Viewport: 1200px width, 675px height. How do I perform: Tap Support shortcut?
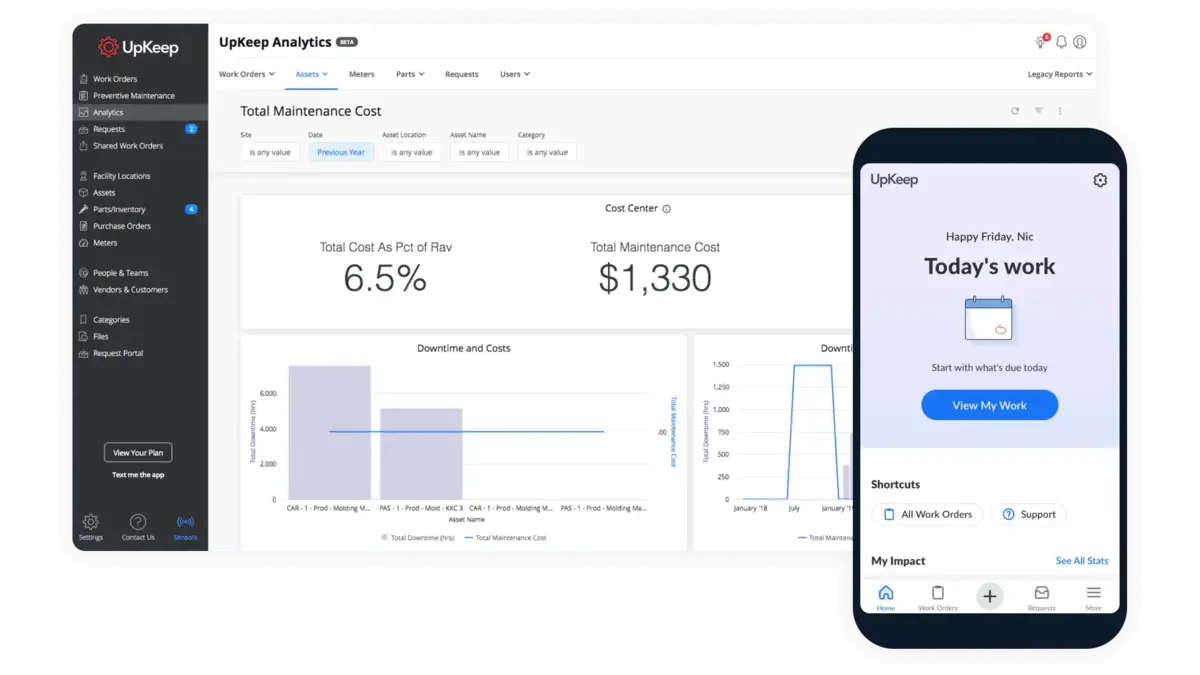click(1029, 514)
